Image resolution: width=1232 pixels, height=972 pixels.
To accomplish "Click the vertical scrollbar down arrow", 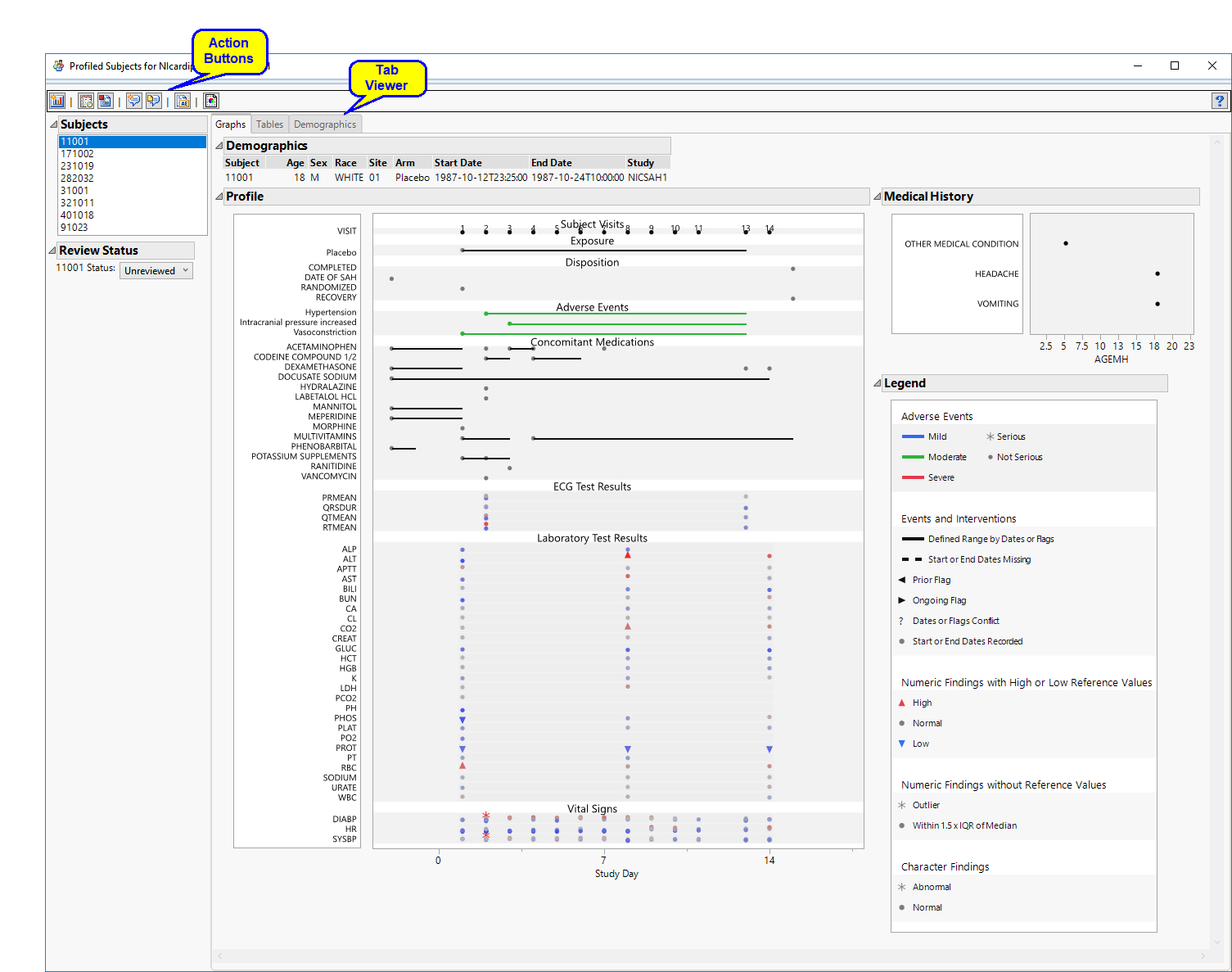I will pos(1217,943).
